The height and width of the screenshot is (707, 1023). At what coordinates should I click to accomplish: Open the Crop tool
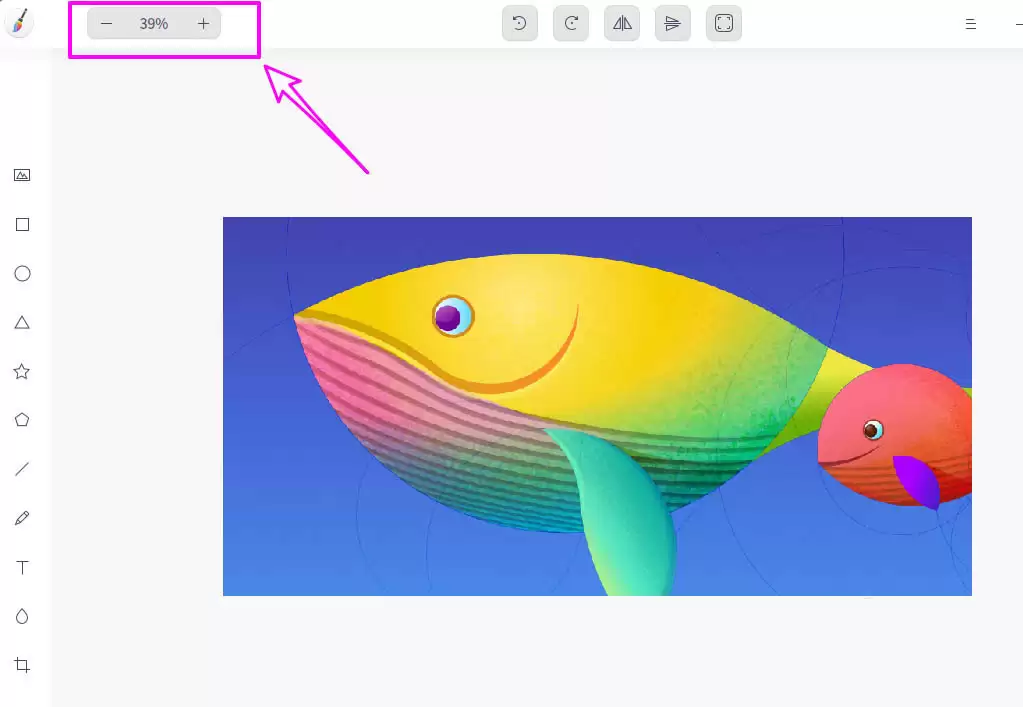tap(22, 665)
